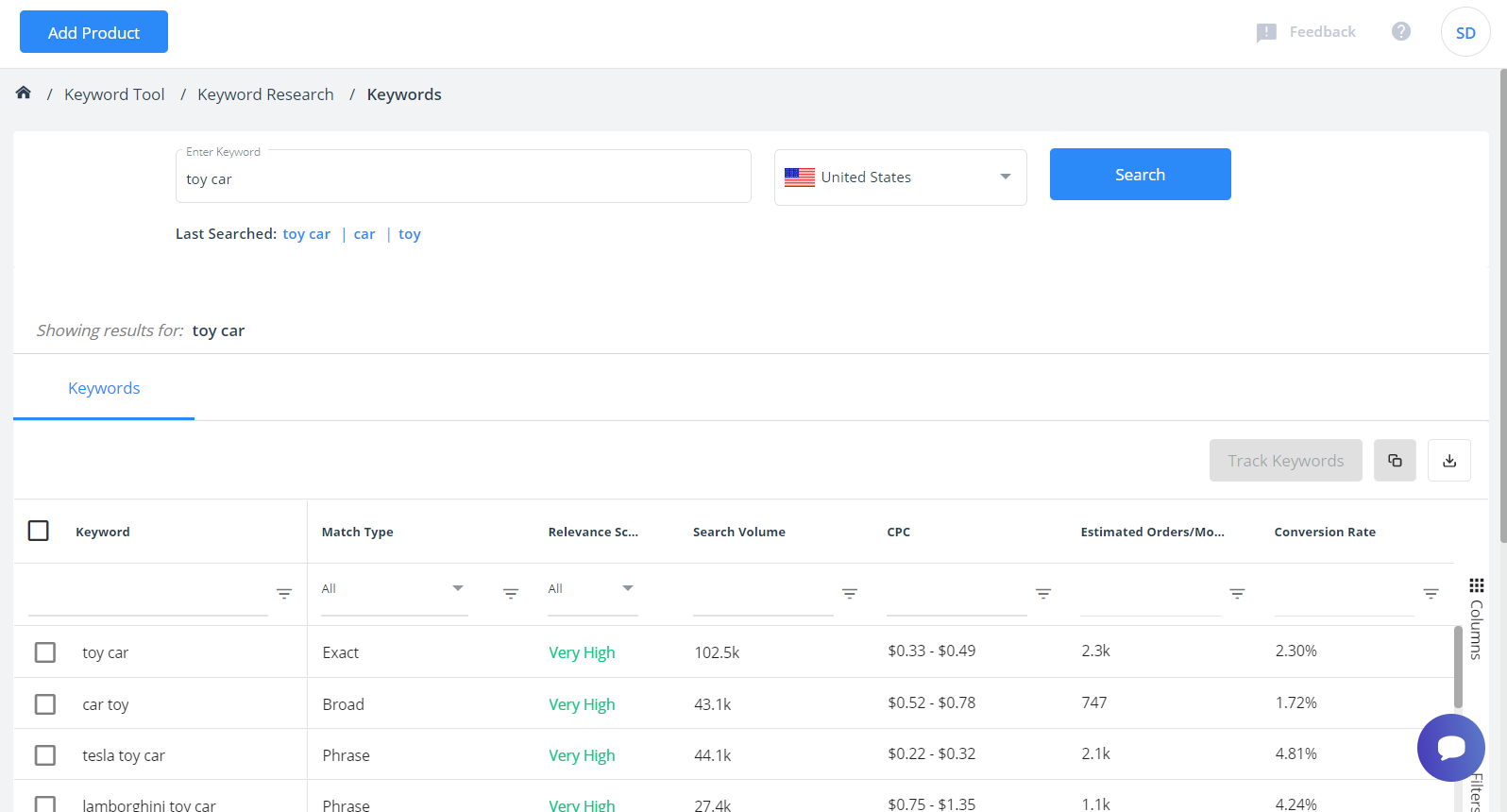
Task: Open filter menu for Keyword column
Action: (284, 594)
